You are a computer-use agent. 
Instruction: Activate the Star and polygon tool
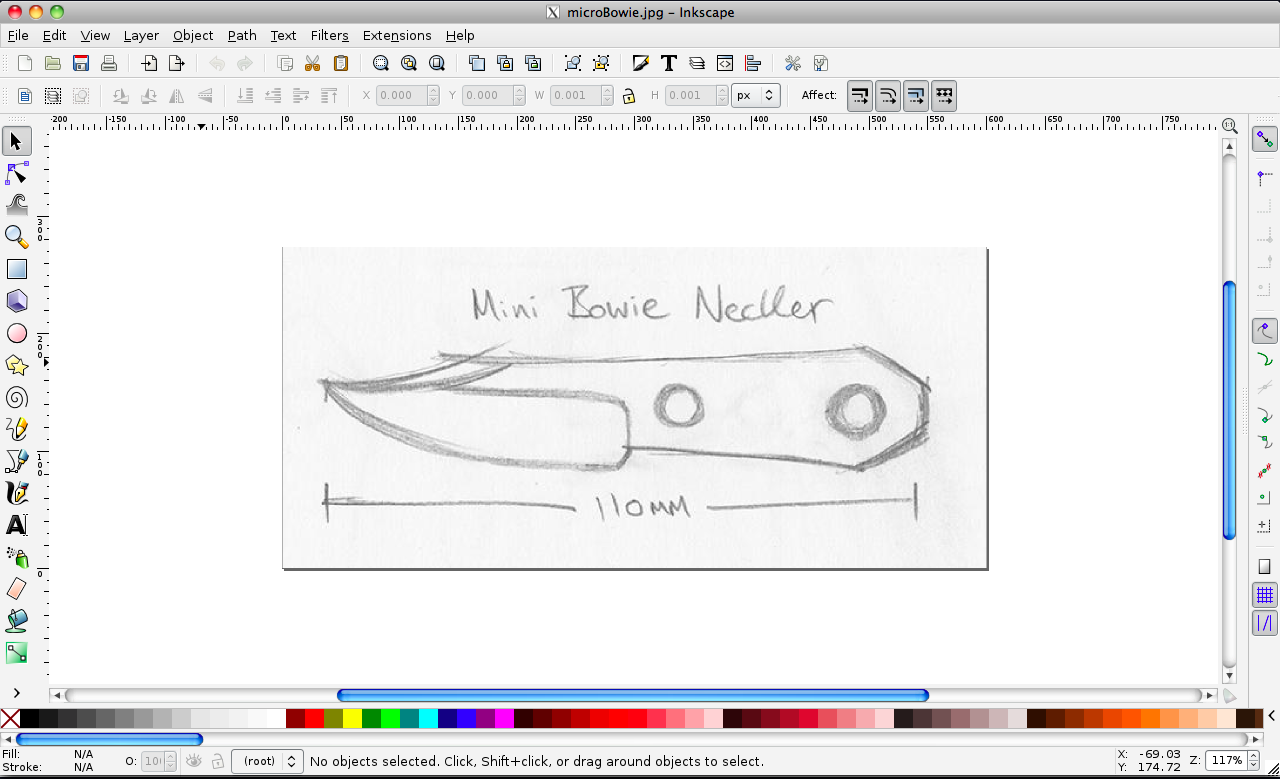[x=17, y=365]
